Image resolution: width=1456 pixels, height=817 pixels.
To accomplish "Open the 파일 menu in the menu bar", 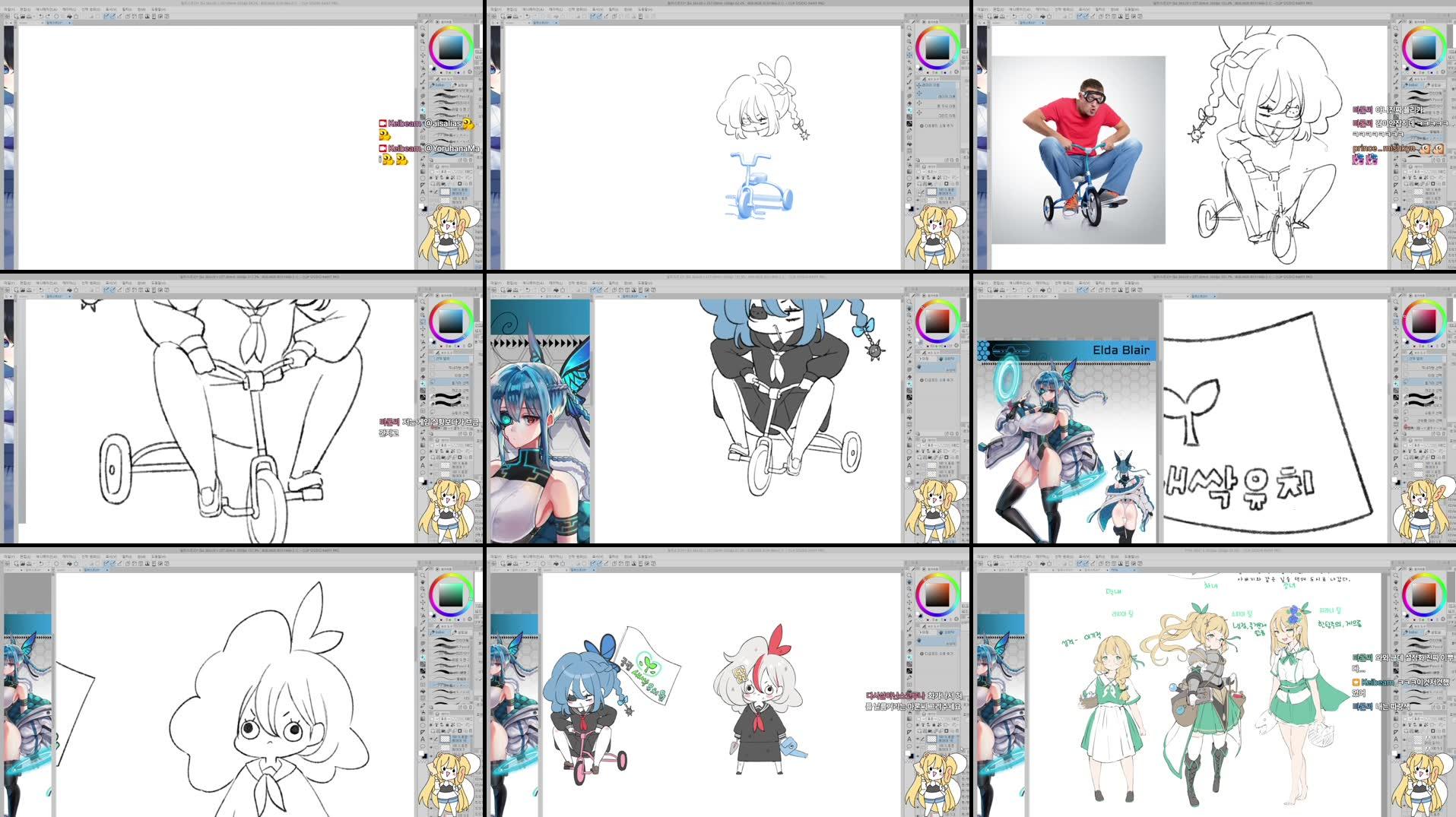I will click(8, 9).
